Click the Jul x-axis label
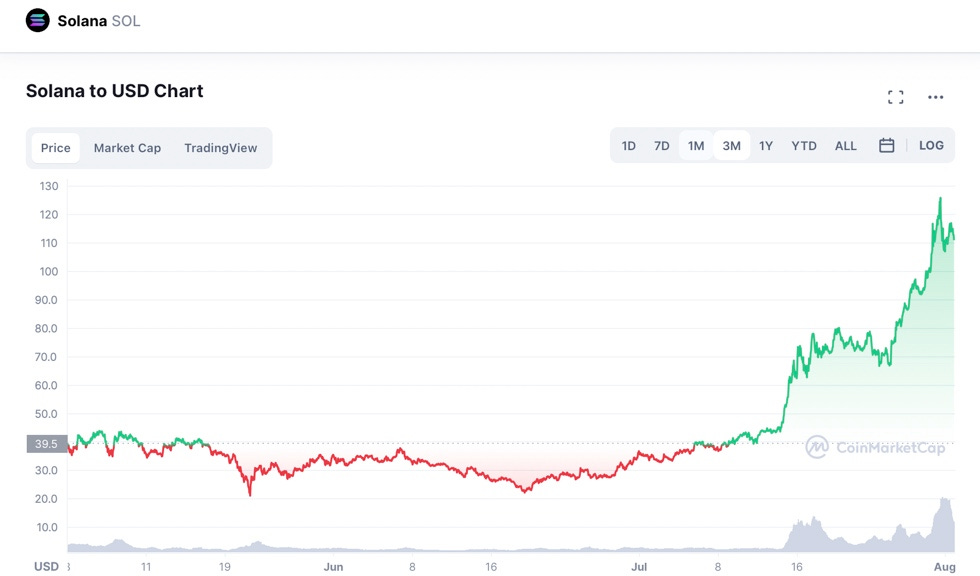 click(639, 567)
